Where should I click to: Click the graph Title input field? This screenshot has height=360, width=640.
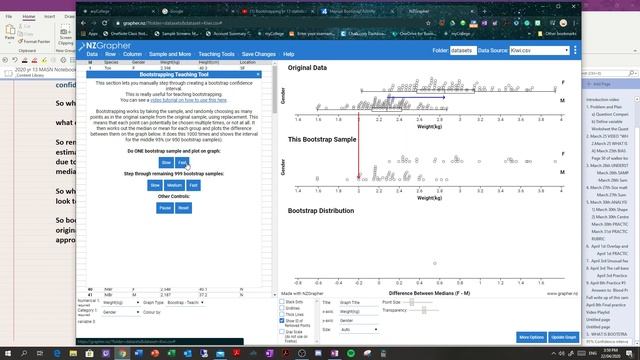pos(358,302)
